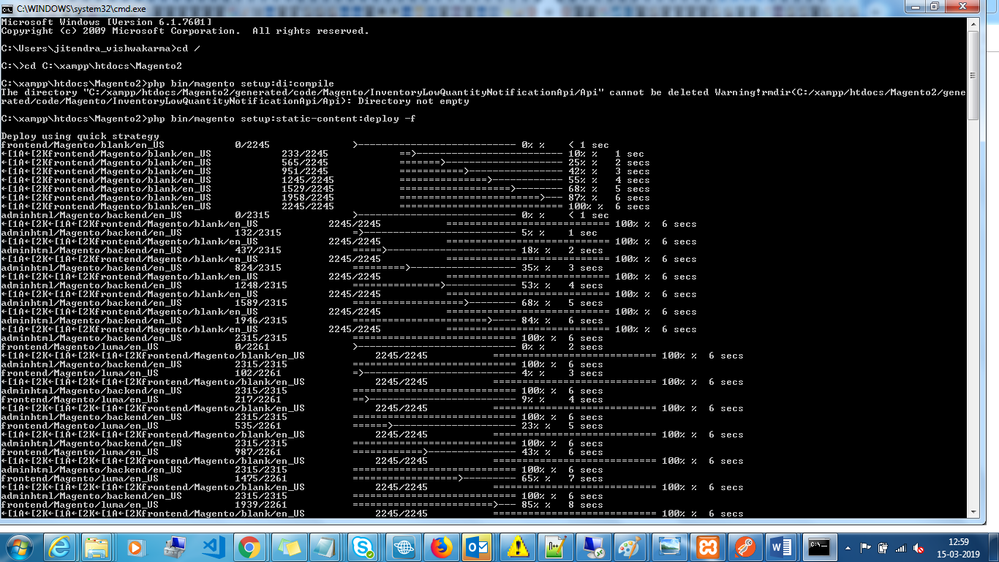Open the notepad-like app beside Sticky Notes
Image resolution: width=999 pixels, height=562 pixels.
click(326, 547)
